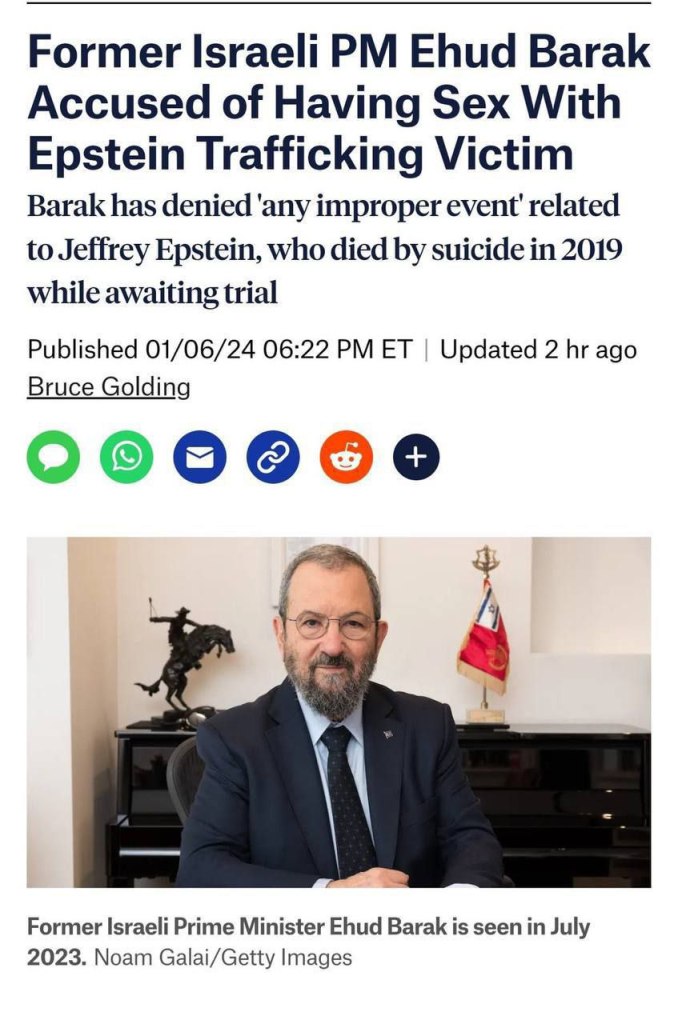This screenshot has height=1024, width=674.
Task: Click the small desk flag in the photo
Action: point(484,640)
